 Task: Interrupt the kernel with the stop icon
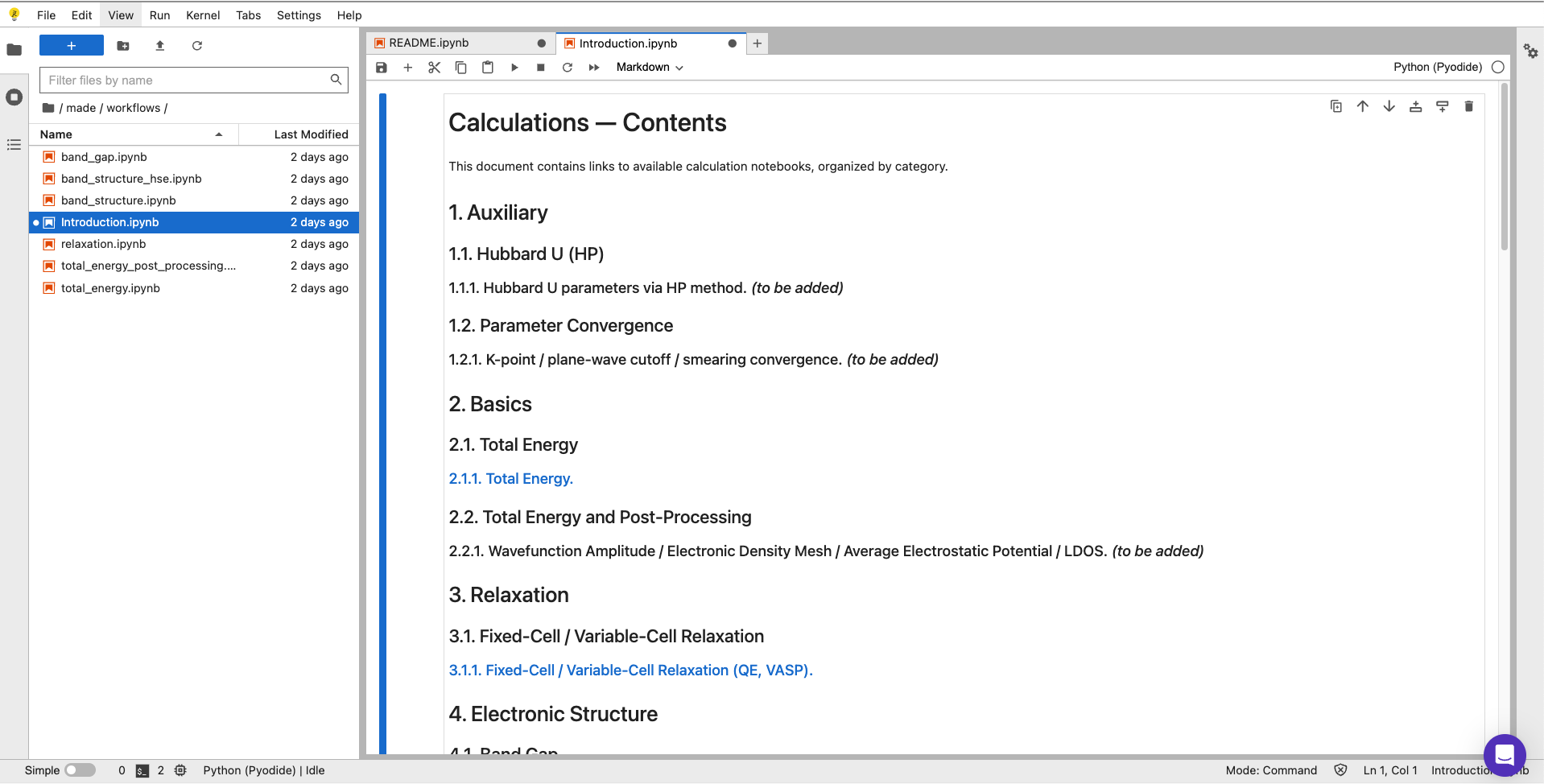[541, 68]
